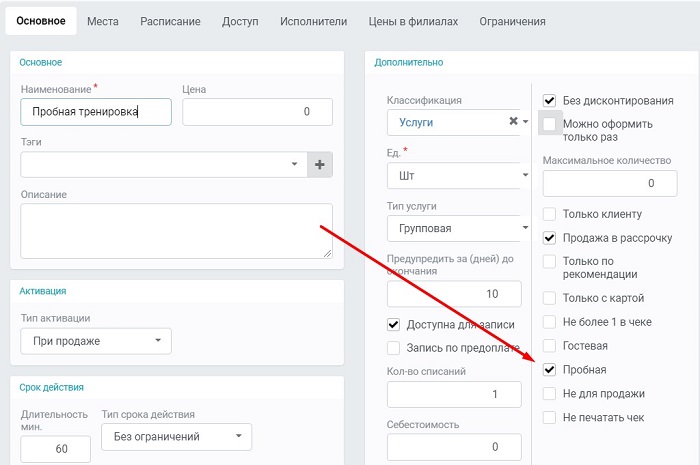
Task: Go to the Доступ tab
Action: (240, 21)
